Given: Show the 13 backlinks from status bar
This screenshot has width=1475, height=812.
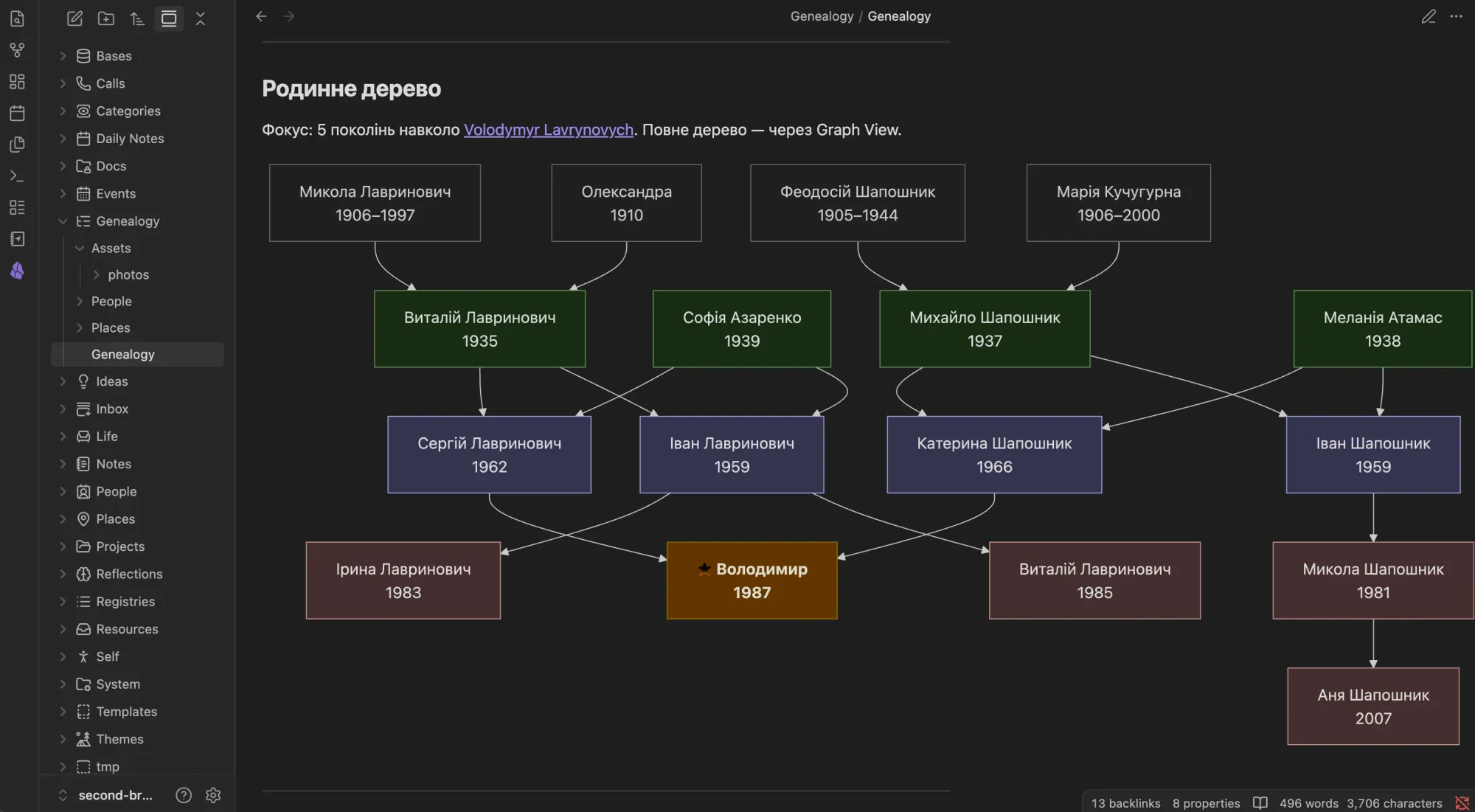Looking at the screenshot, I should coord(1126,803).
